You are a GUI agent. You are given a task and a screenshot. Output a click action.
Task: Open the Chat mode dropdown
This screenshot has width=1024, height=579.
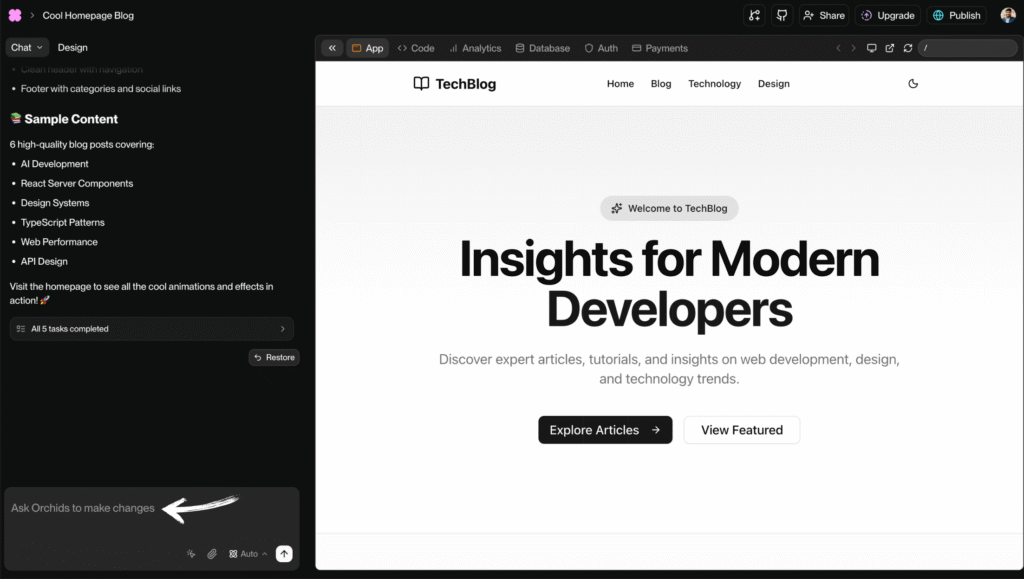pos(27,47)
